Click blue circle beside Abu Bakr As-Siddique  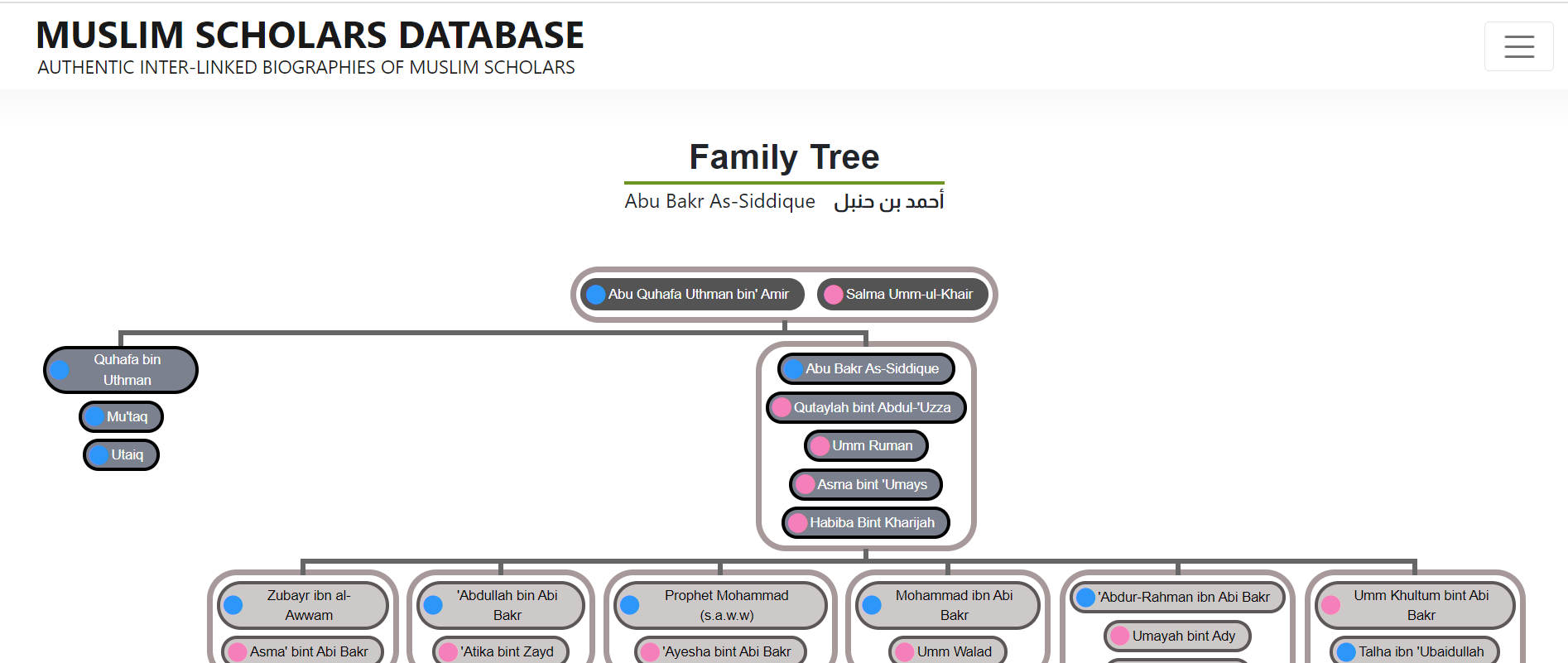point(793,369)
